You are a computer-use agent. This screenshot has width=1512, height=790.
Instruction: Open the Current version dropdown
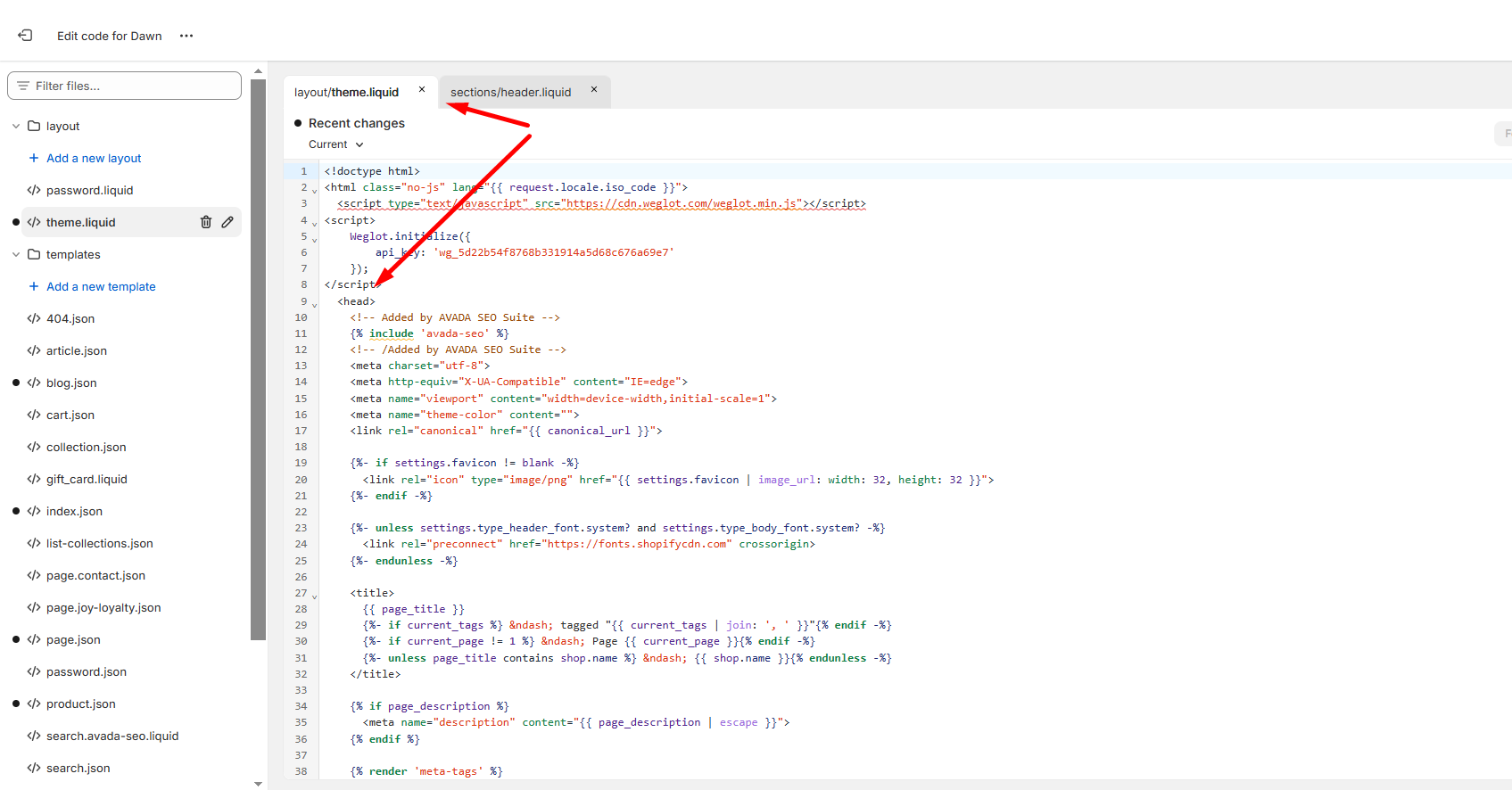click(336, 144)
